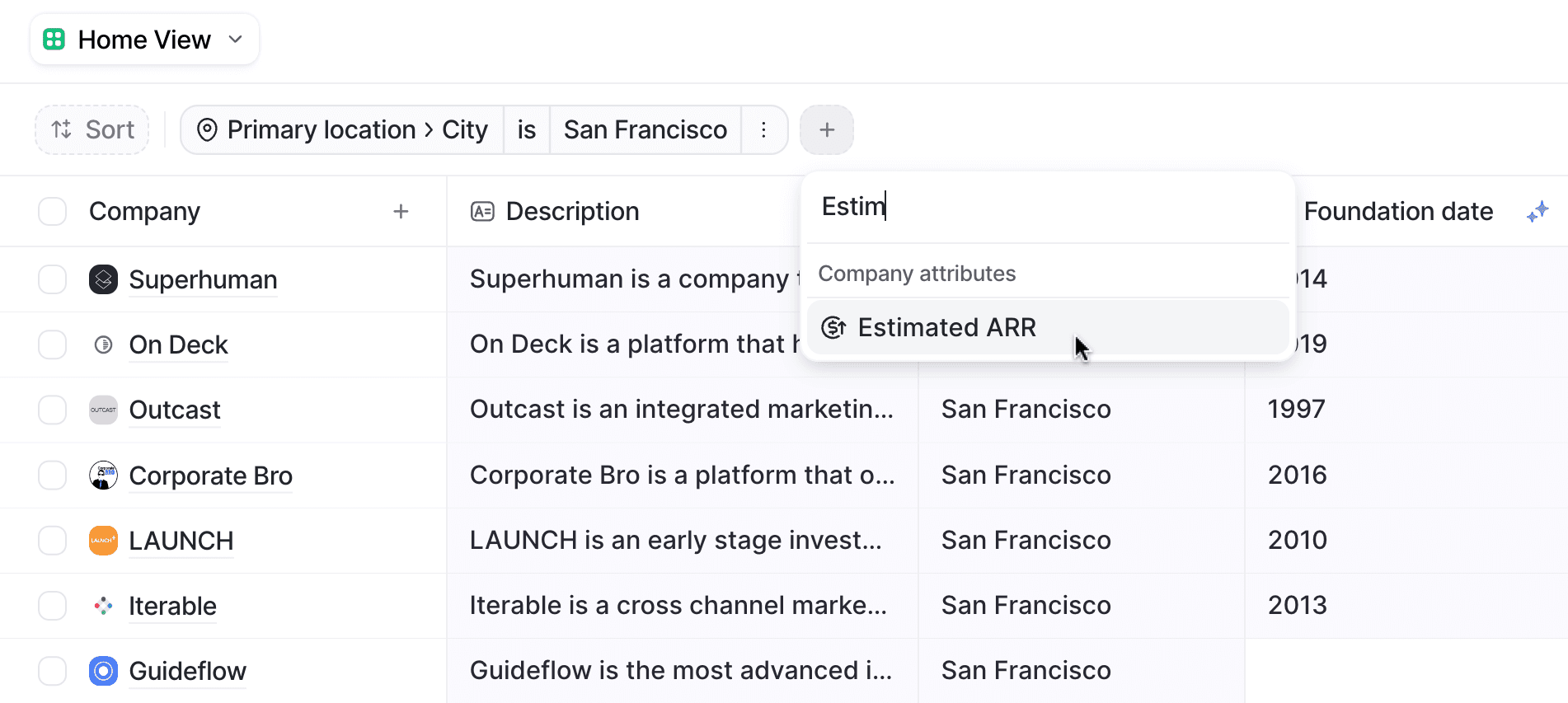Open the Superhuman company record
The width and height of the screenshot is (1568, 703).
pos(203,279)
